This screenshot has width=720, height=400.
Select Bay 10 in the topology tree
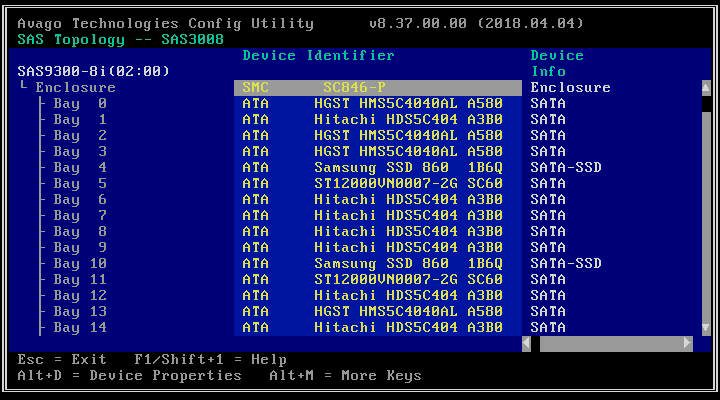pyautogui.click(x=80, y=264)
